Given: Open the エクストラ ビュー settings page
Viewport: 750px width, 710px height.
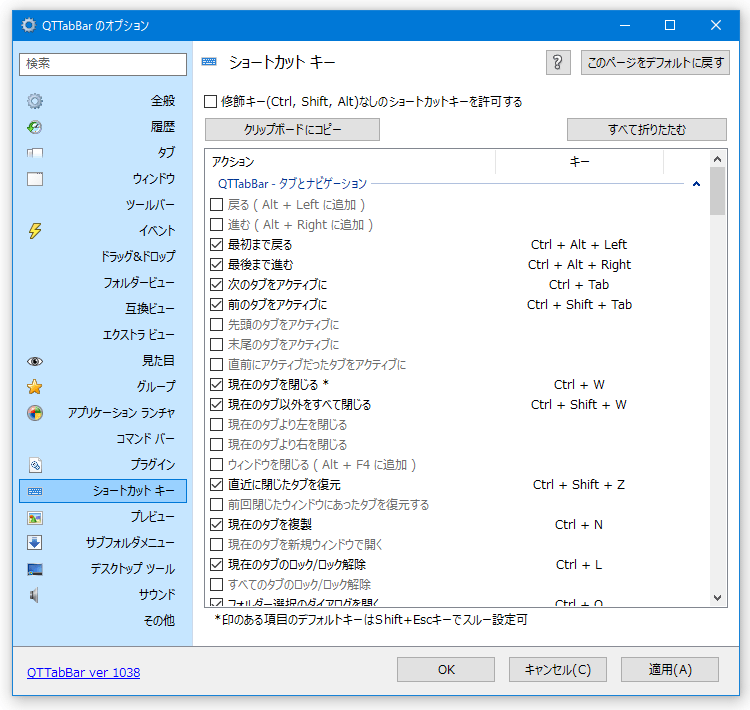Looking at the screenshot, I should [x=103, y=335].
